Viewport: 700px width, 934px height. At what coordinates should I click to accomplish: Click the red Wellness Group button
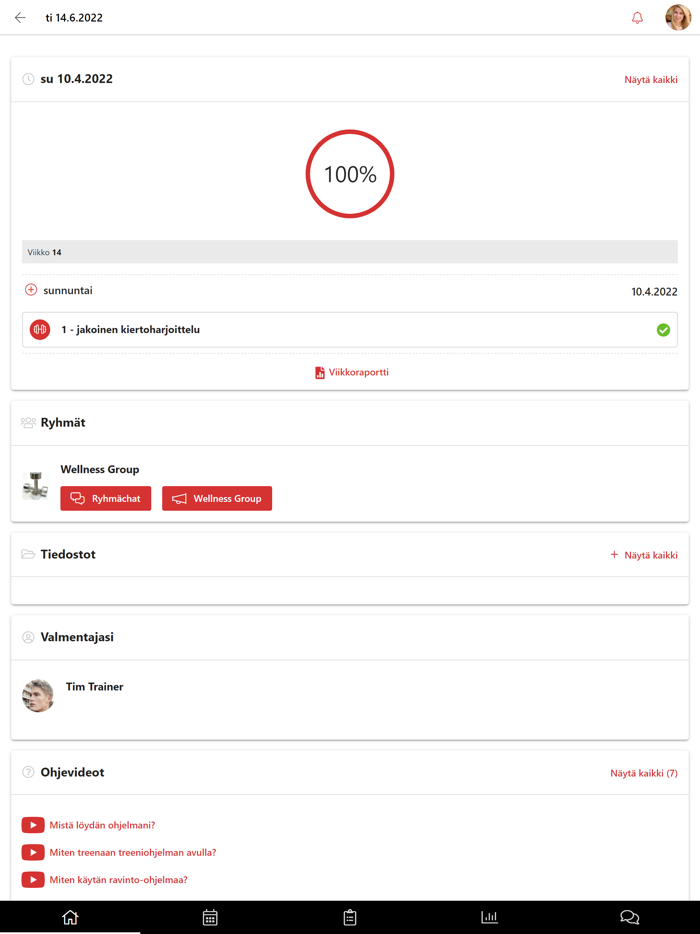[217, 498]
